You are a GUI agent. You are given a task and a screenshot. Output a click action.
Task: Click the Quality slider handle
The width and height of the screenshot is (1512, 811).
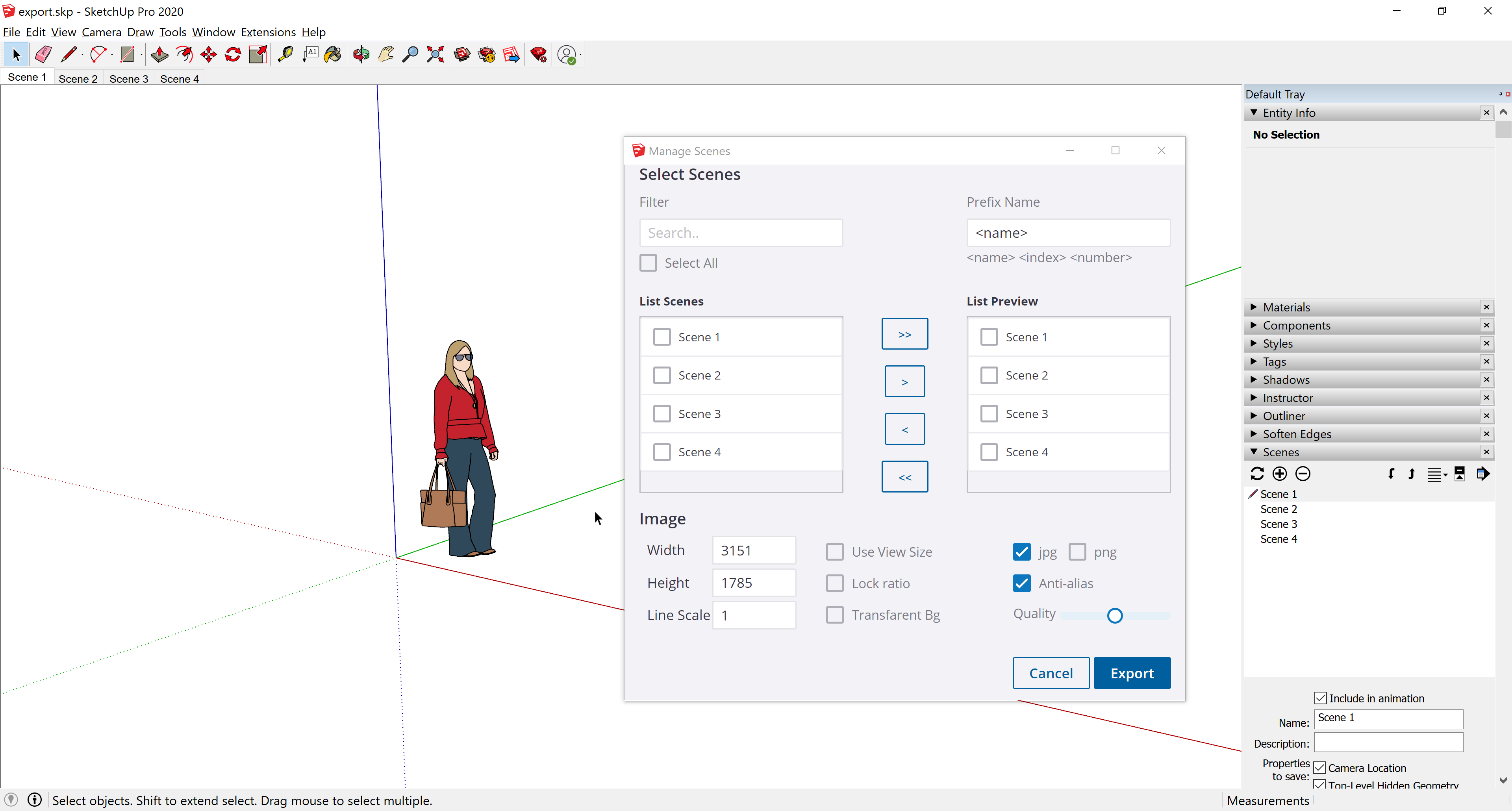pyautogui.click(x=1115, y=616)
